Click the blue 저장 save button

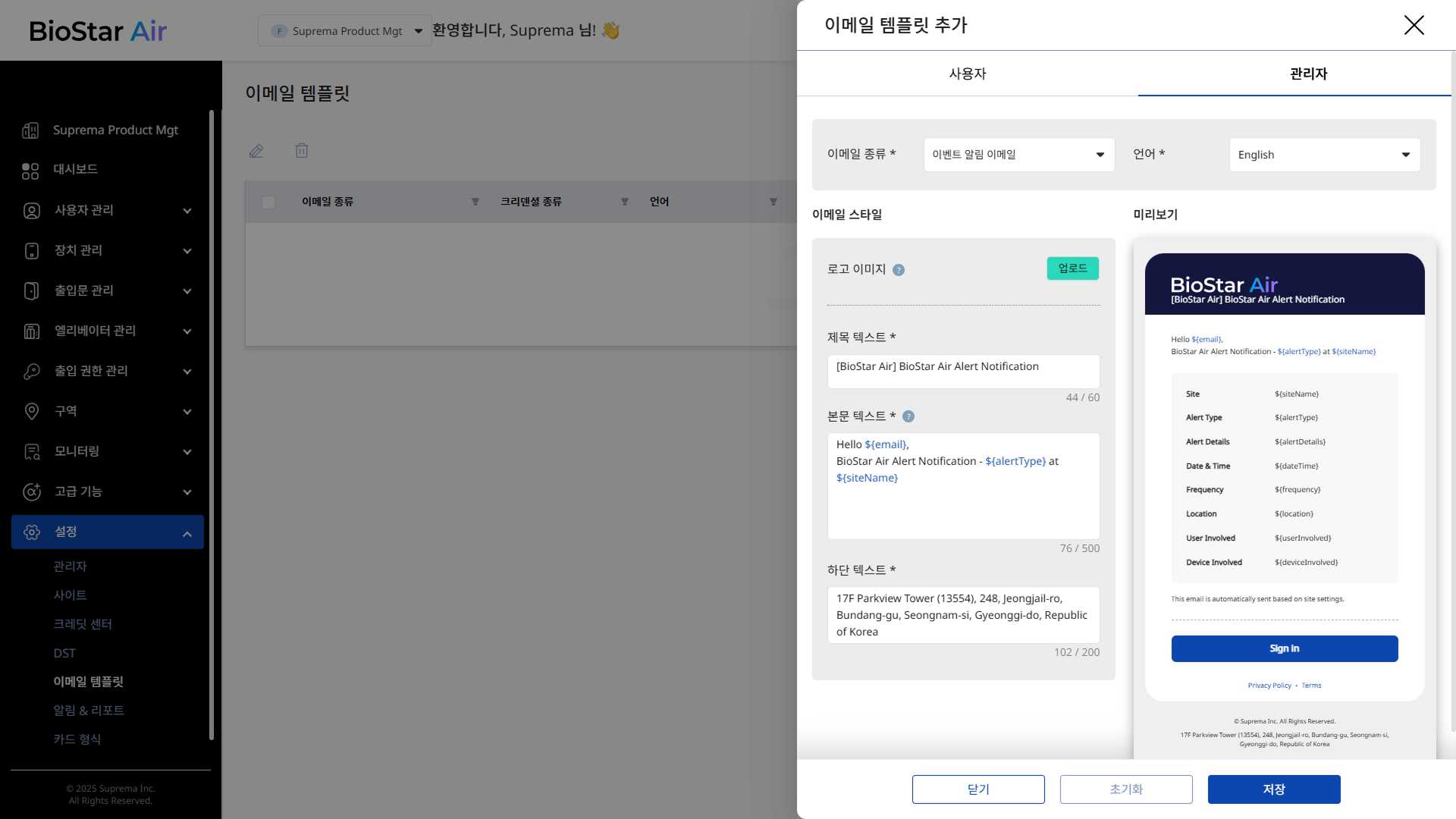click(1273, 789)
